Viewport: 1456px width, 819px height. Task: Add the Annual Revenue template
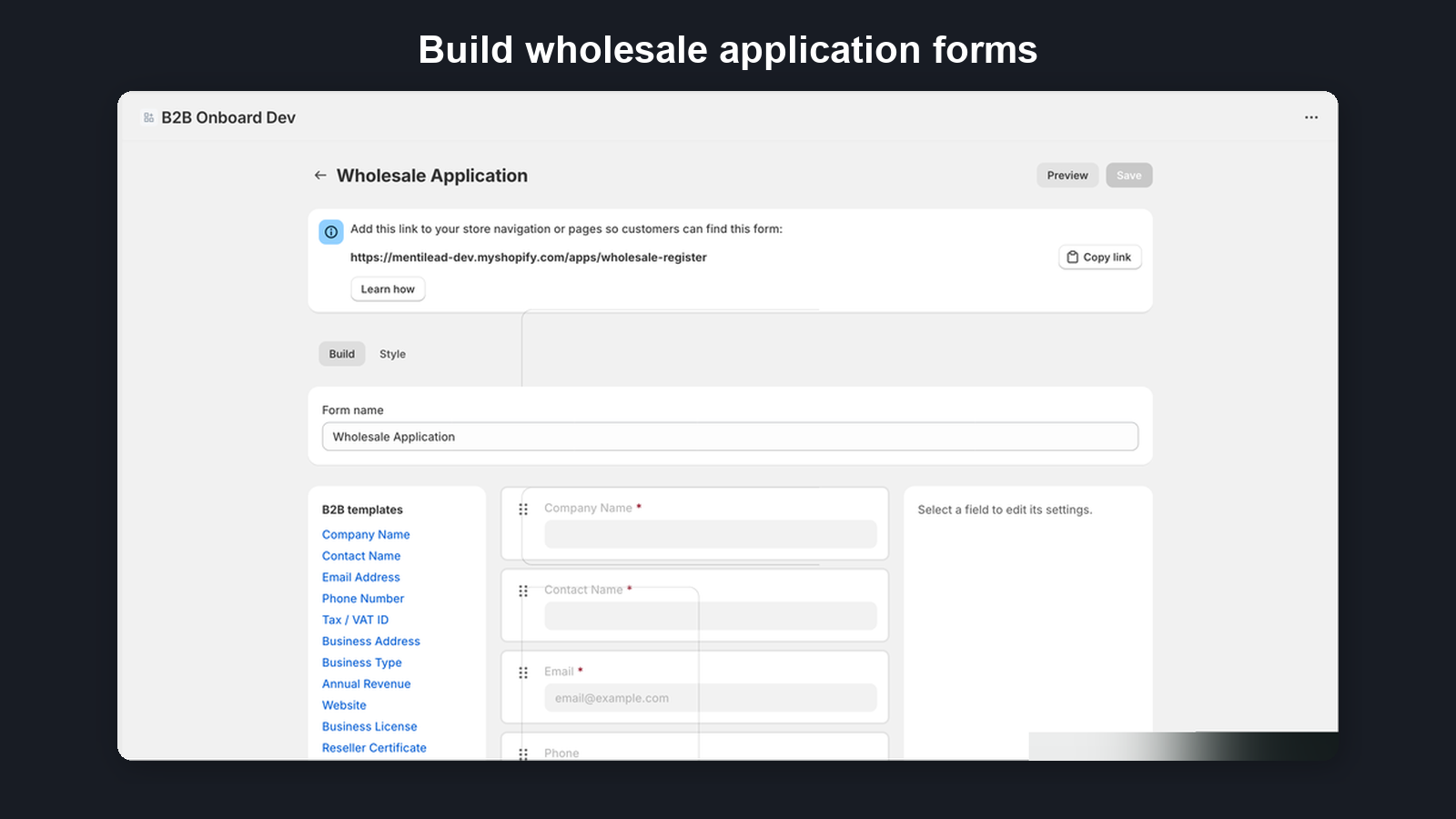coord(366,683)
